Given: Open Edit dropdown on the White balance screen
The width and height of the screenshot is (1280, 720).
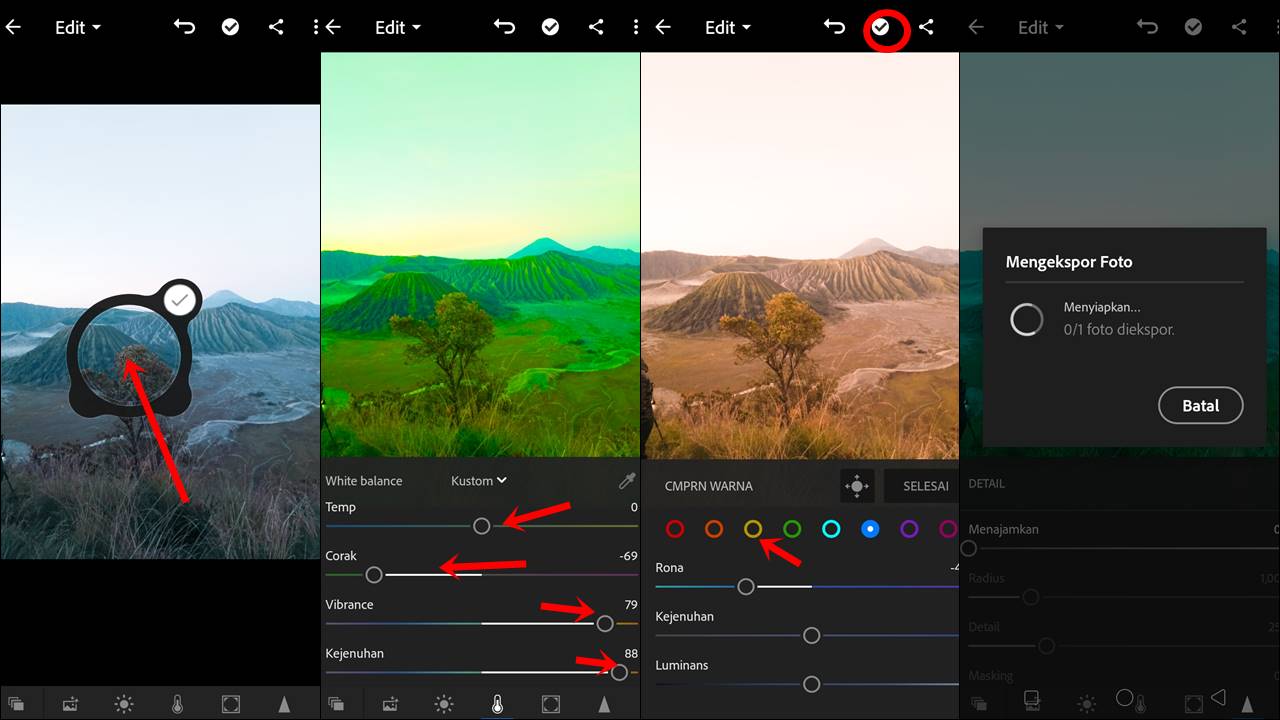Looking at the screenshot, I should tap(398, 28).
